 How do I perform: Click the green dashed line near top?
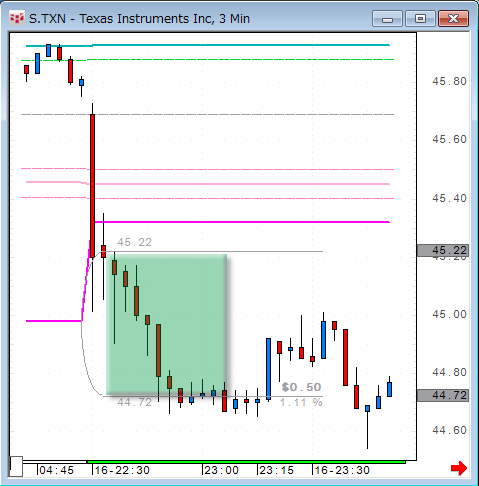click(x=207, y=60)
